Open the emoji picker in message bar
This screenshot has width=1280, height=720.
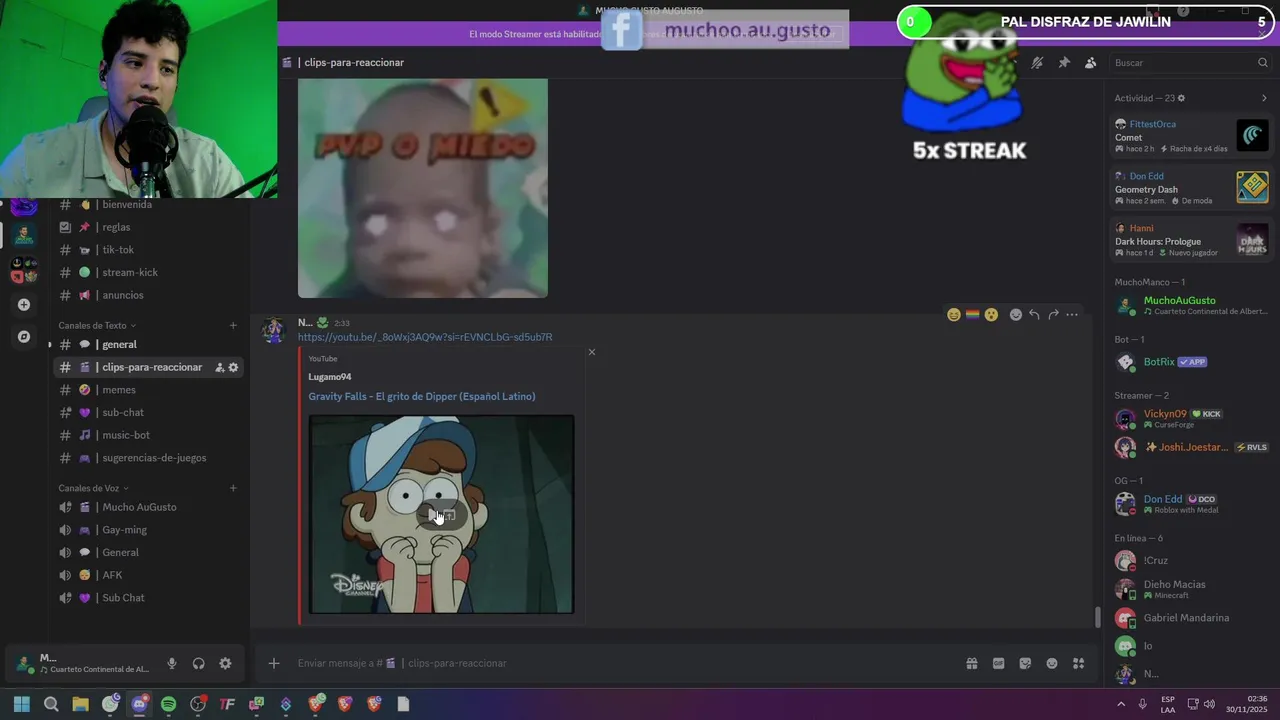1052,663
